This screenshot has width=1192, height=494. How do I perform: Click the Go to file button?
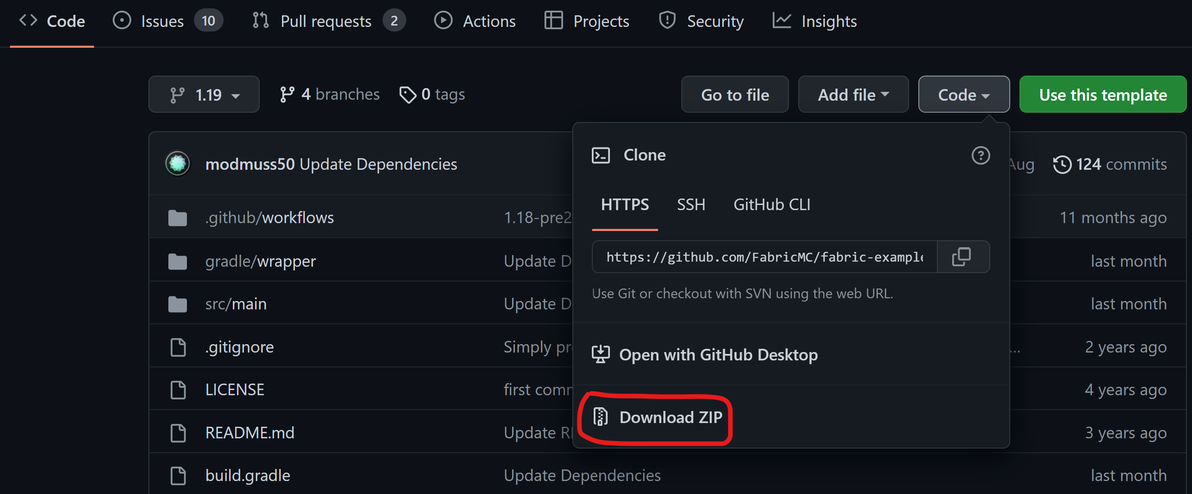click(x=735, y=95)
